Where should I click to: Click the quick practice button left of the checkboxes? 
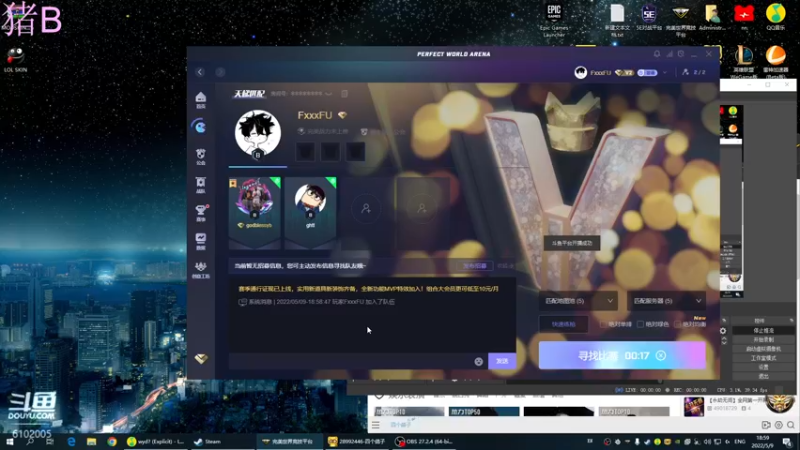tap(564, 324)
